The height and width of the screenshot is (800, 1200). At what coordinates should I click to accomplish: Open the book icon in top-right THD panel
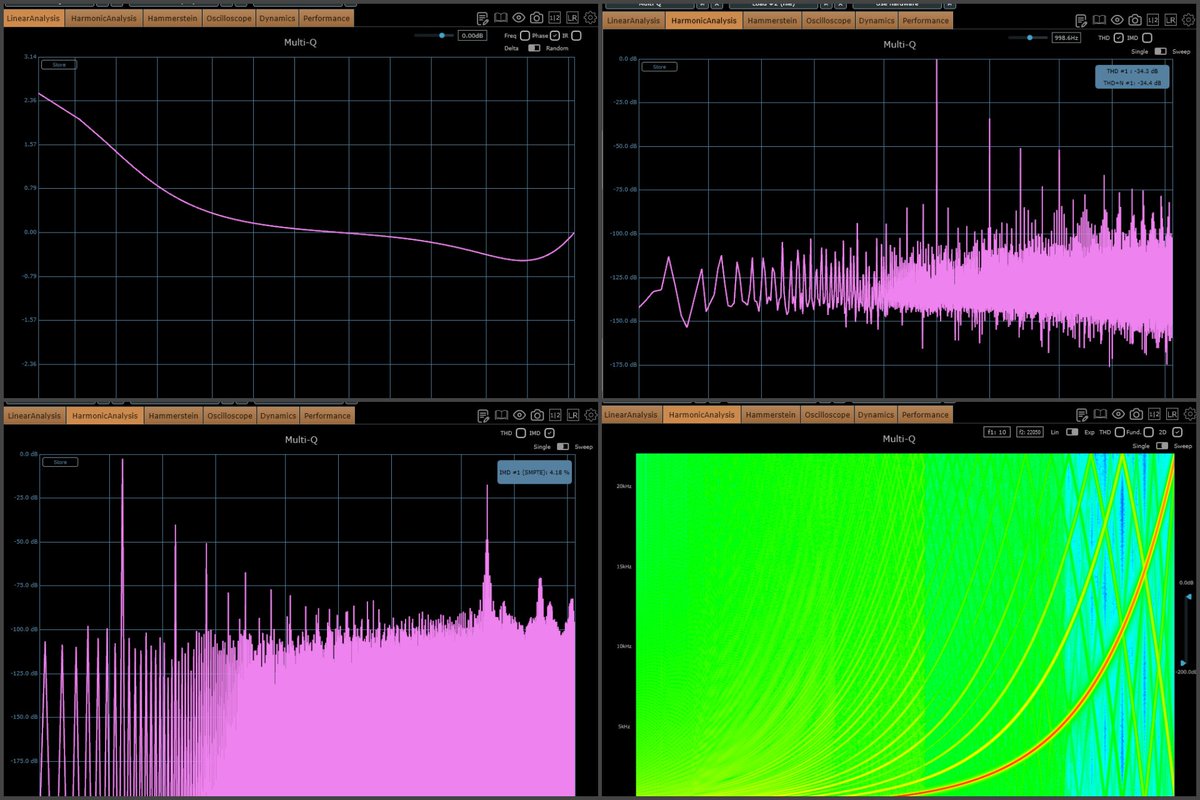click(1099, 19)
